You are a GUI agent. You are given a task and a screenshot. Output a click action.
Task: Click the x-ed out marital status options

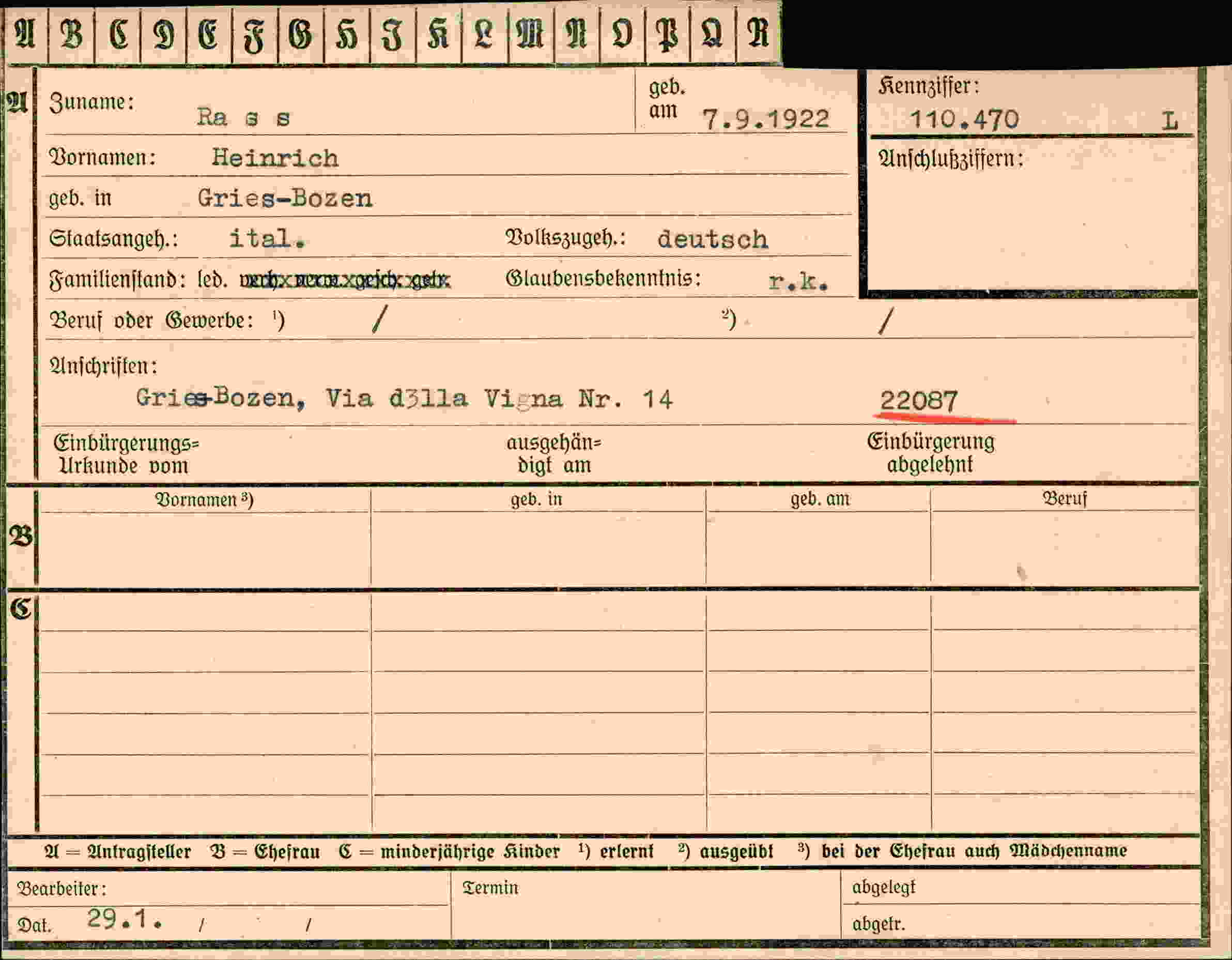tap(345, 280)
